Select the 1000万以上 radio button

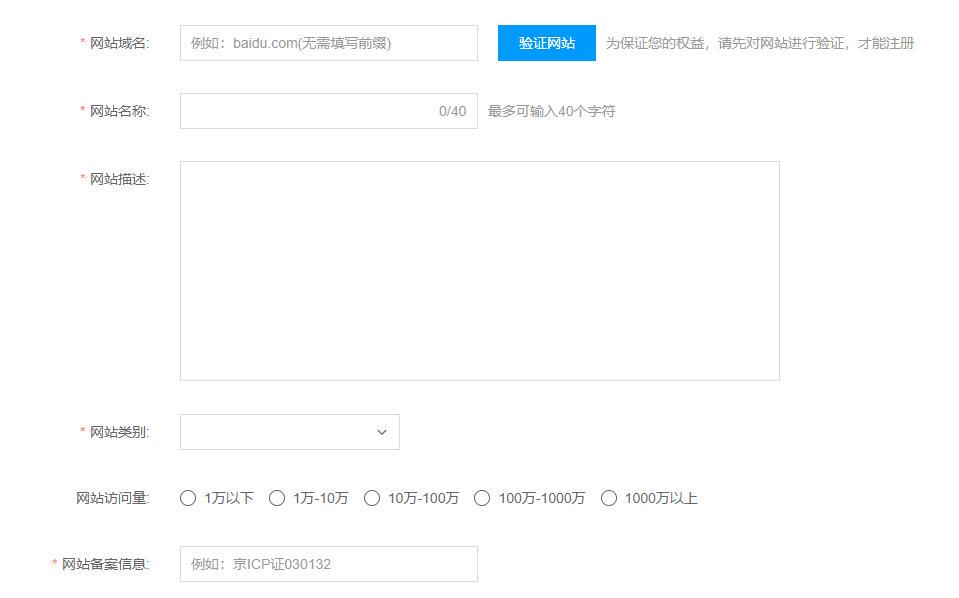tap(609, 498)
